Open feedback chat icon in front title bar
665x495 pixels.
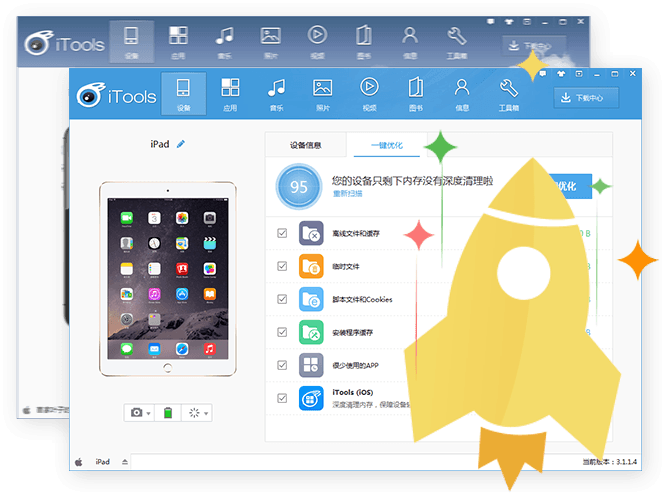(542, 74)
